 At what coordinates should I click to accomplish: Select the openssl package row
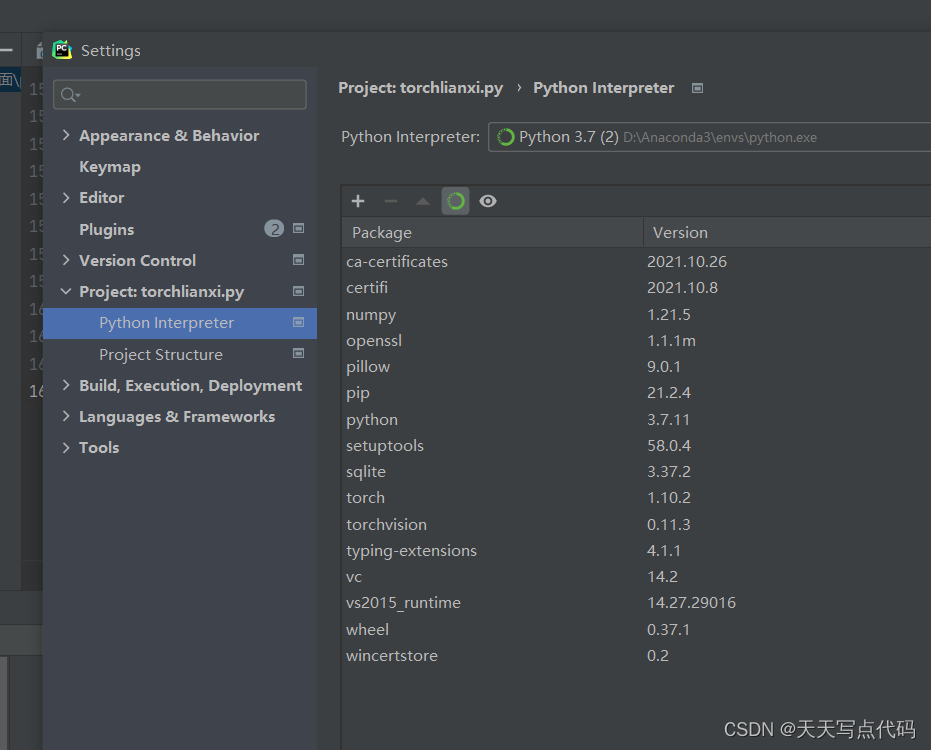[x=636, y=340]
